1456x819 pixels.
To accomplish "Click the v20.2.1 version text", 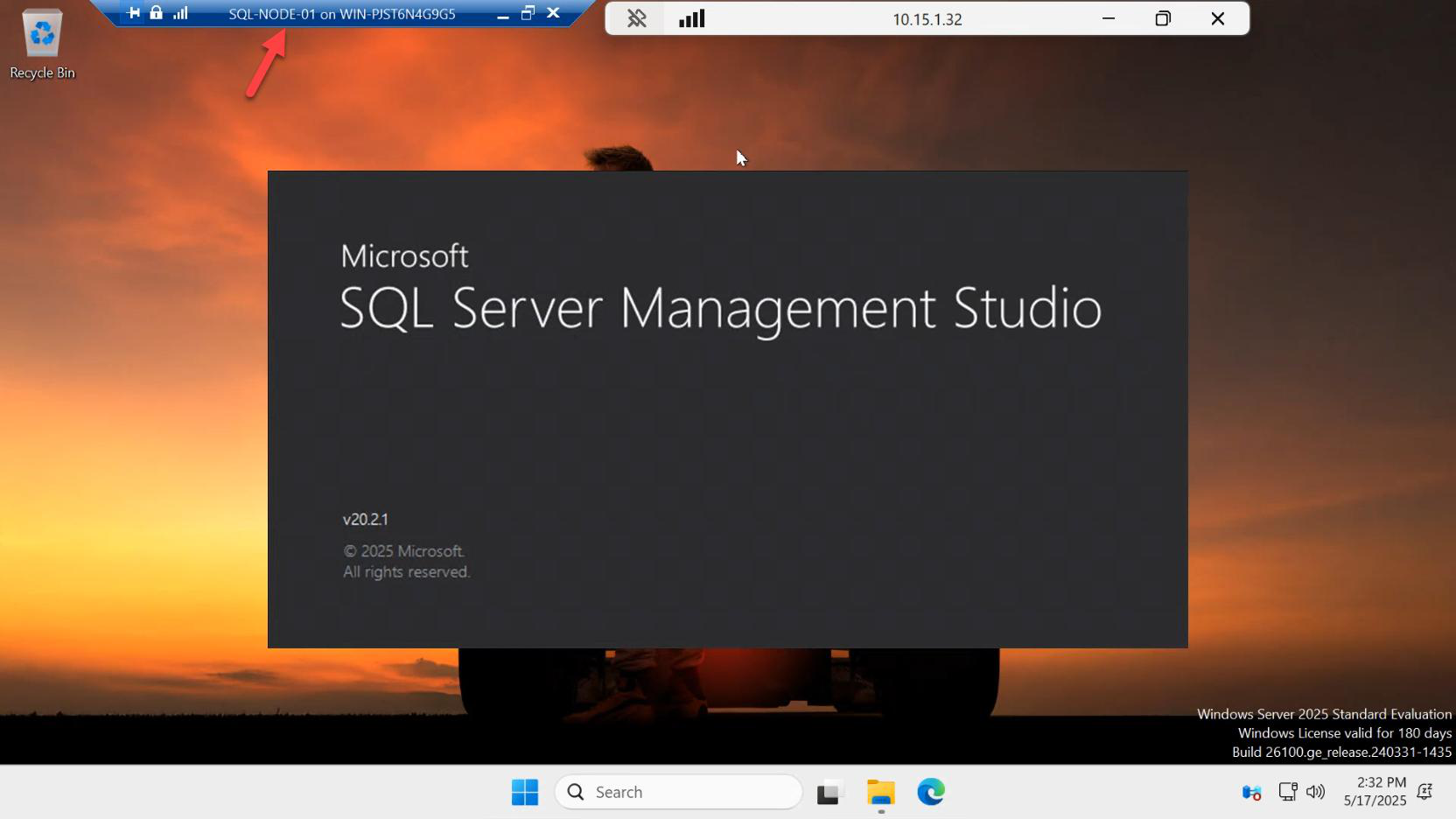I will pos(366,519).
